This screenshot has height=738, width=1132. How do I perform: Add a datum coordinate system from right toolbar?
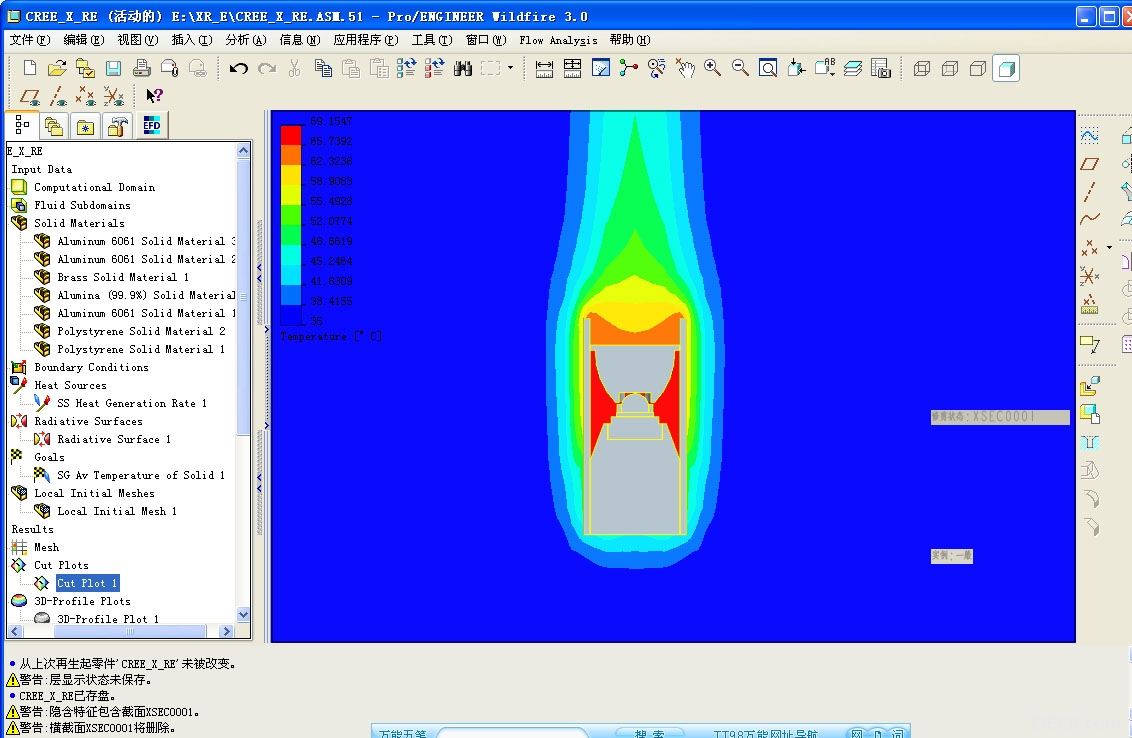tap(1089, 275)
